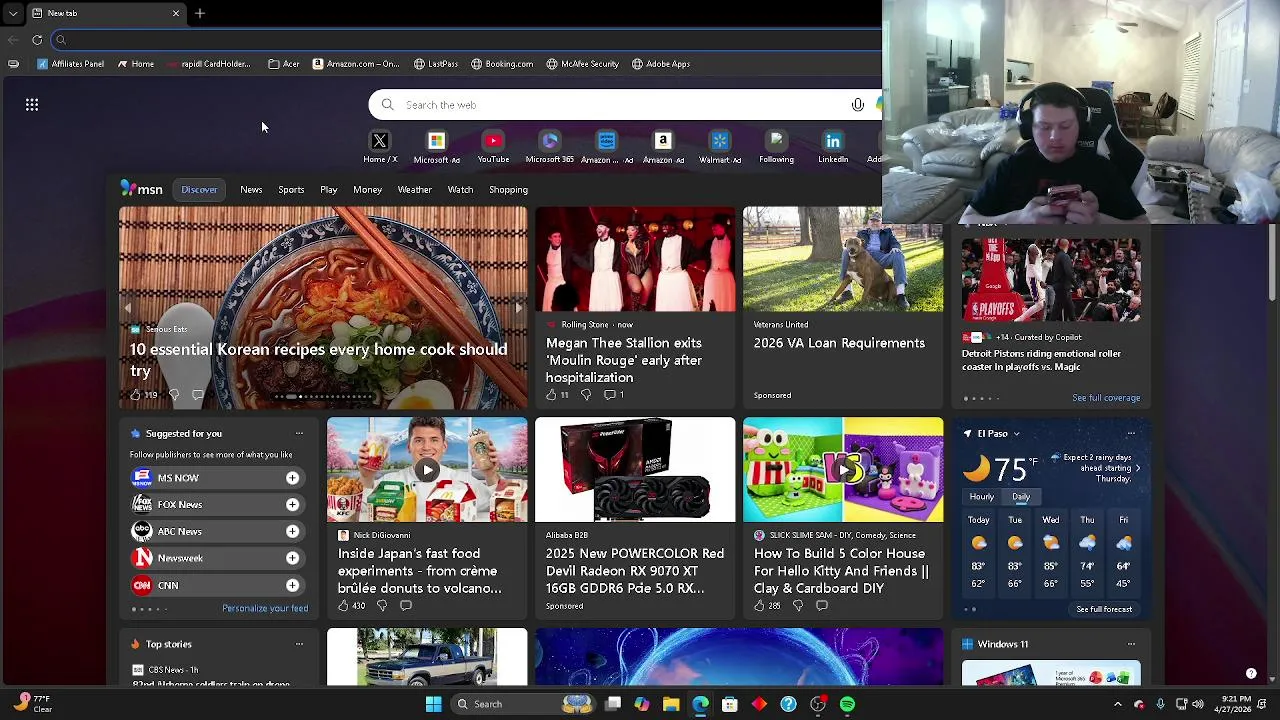
Task: Open the Walmart quick link tile
Action: [720, 147]
